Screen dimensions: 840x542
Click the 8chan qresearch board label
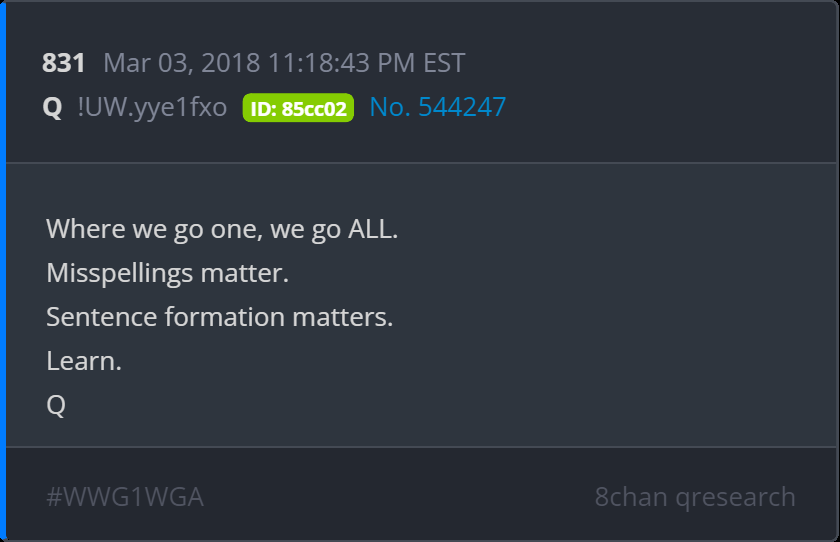pyautogui.click(x=695, y=498)
